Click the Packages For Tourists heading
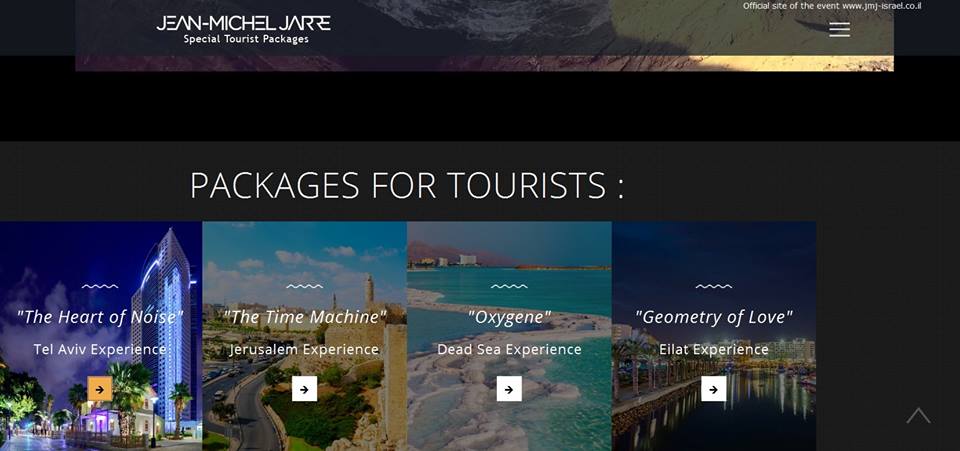 point(407,185)
